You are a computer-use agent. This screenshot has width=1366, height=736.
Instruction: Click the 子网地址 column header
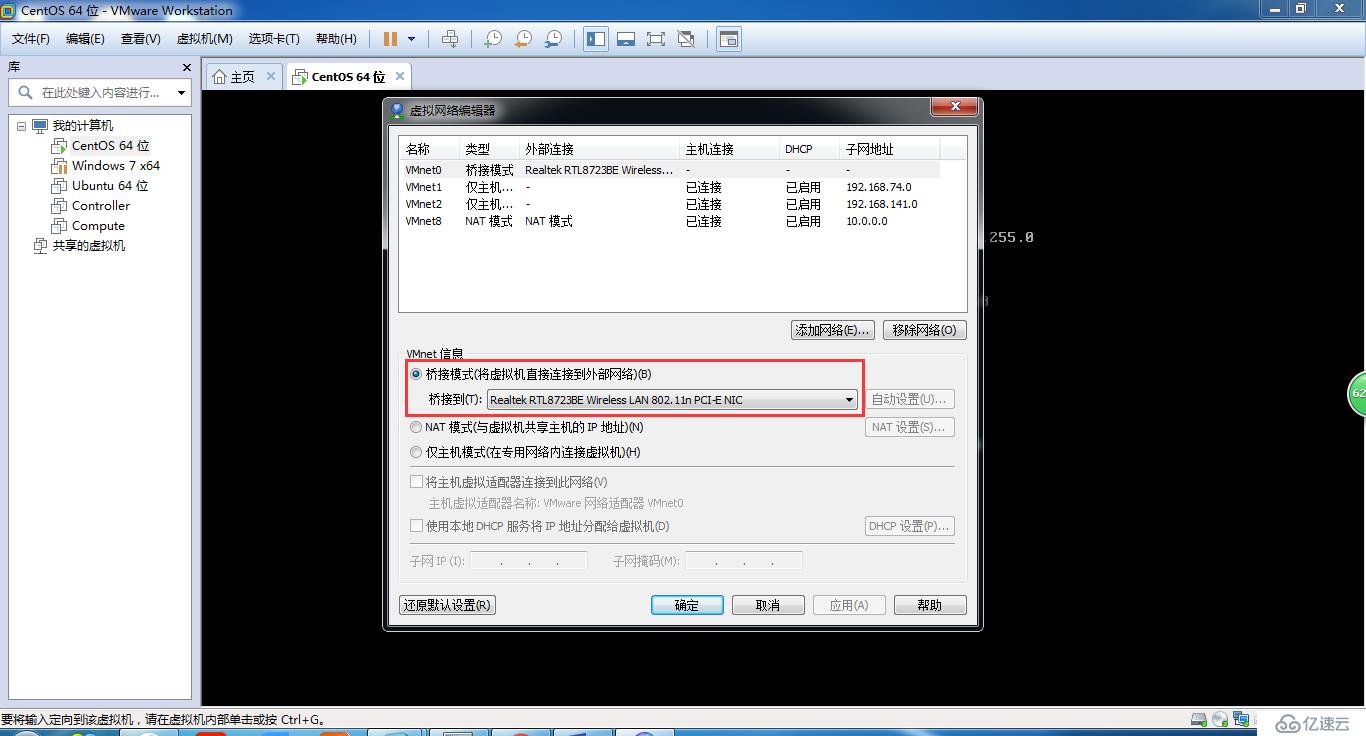tap(890, 149)
